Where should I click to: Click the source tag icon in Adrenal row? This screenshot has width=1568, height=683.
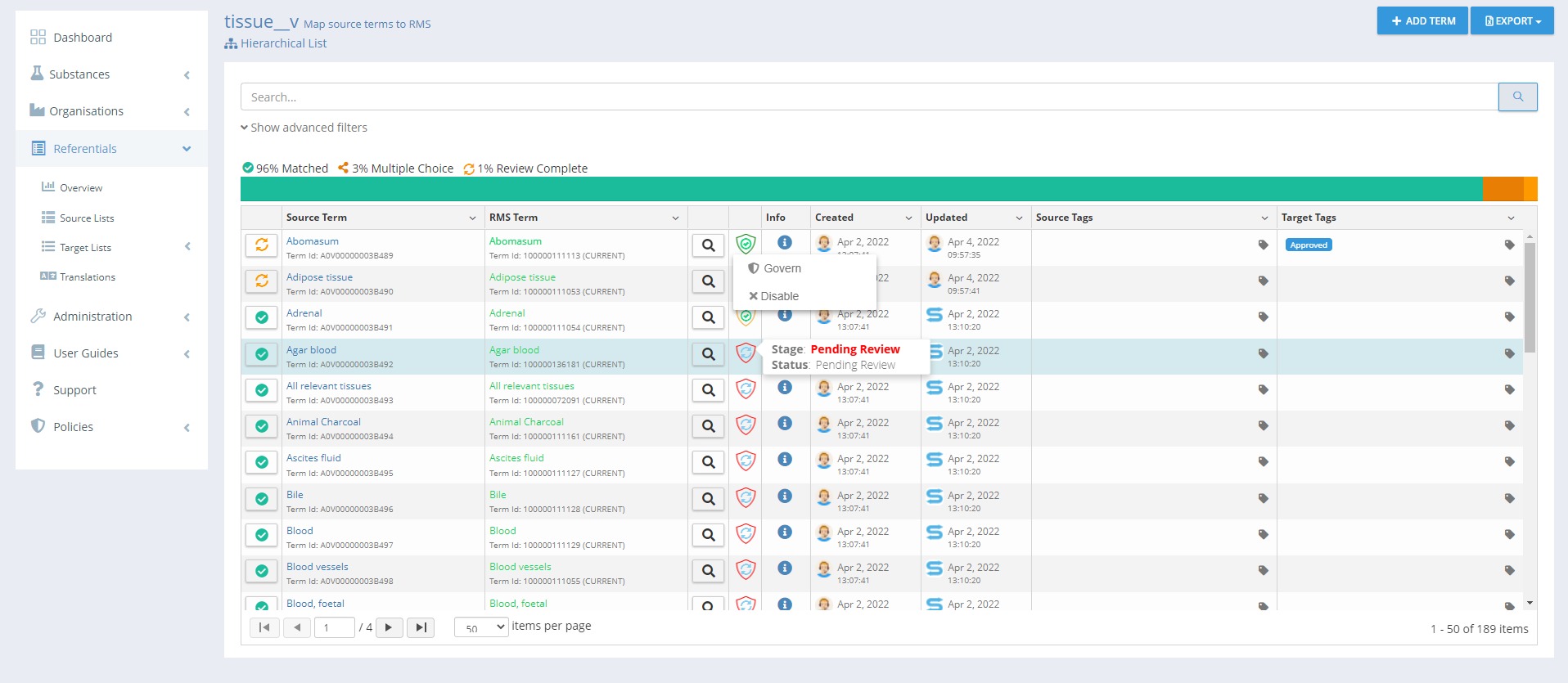1263,317
